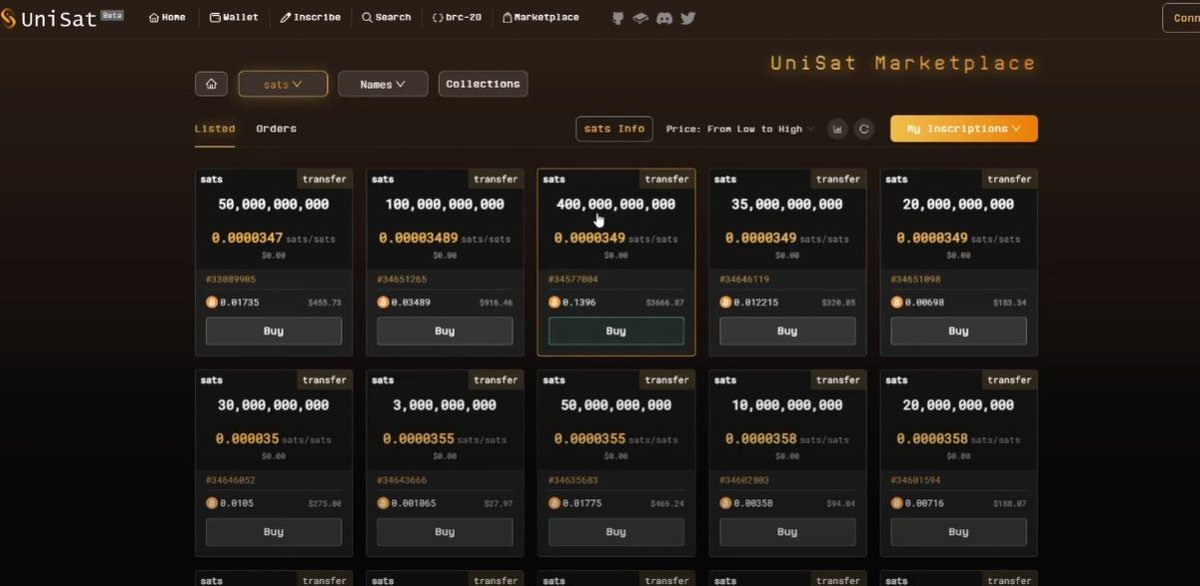Expand the Names dropdown

pyautogui.click(x=383, y=84)
